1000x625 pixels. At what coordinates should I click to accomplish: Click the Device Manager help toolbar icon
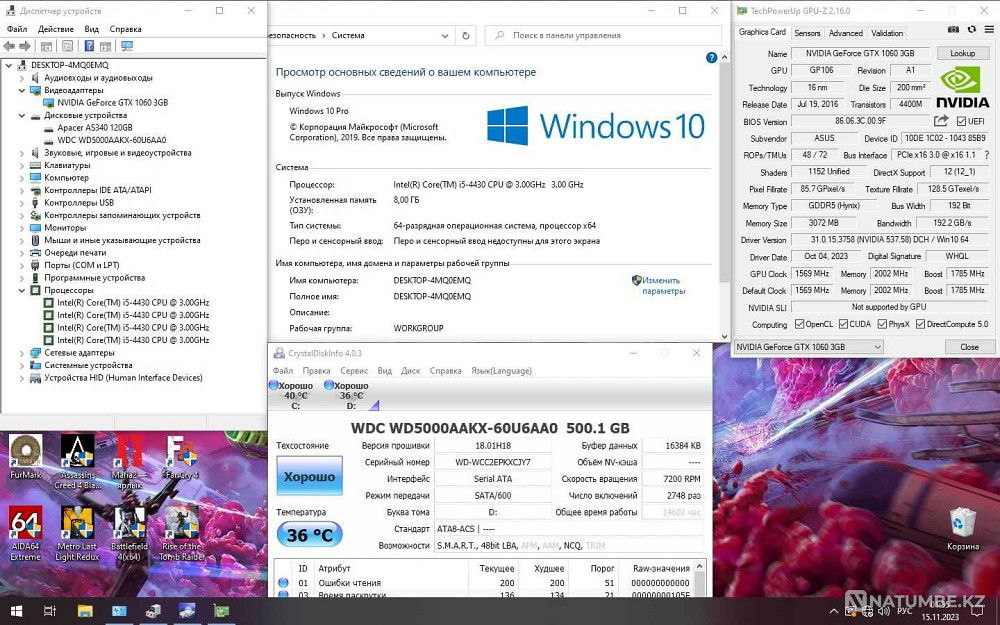pyautogui.click(x=89, y=46)
